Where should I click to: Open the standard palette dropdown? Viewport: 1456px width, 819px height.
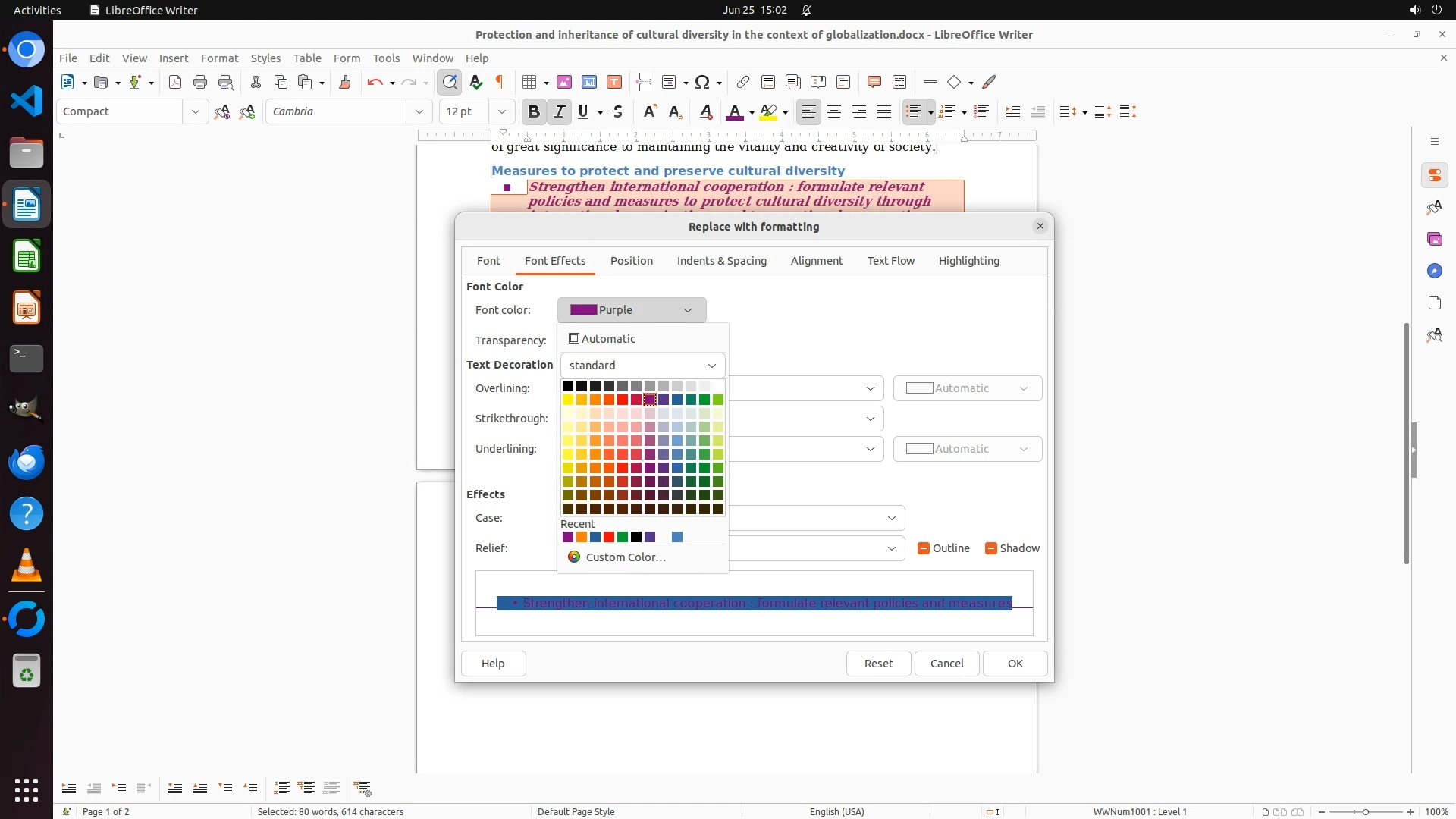point(642,366)
